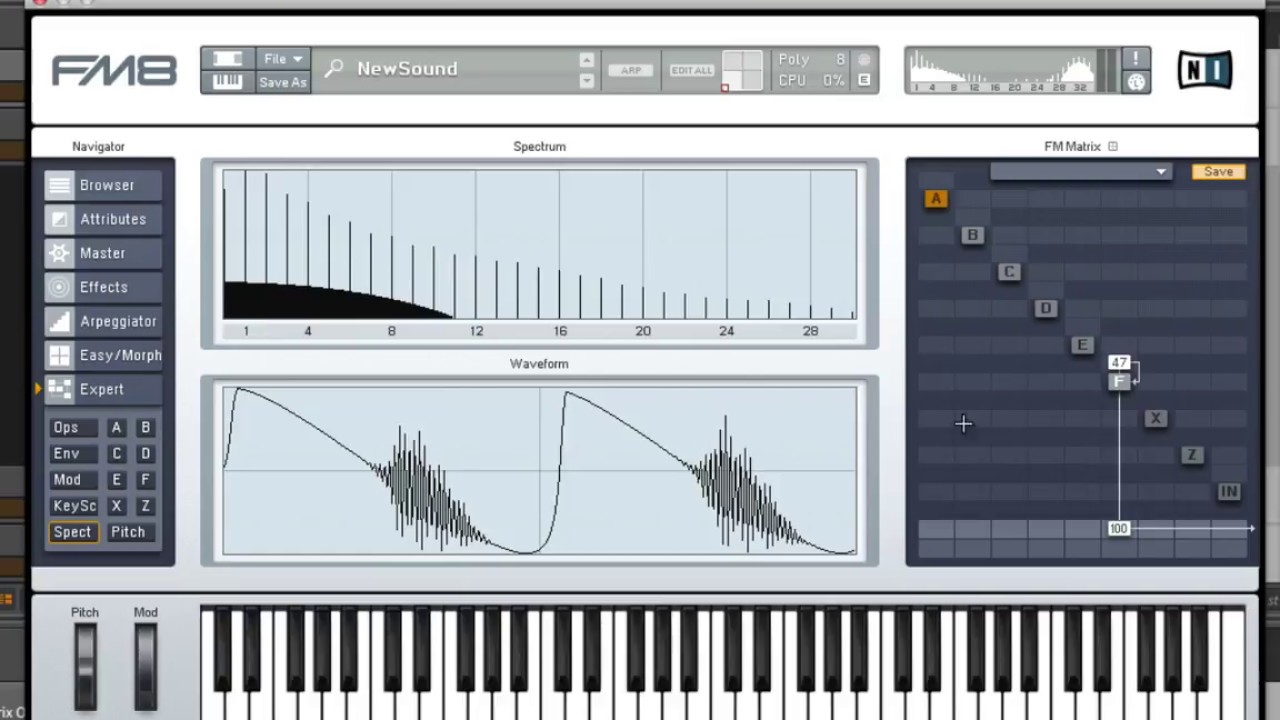Click the morph square pad in header

(741, 70)
